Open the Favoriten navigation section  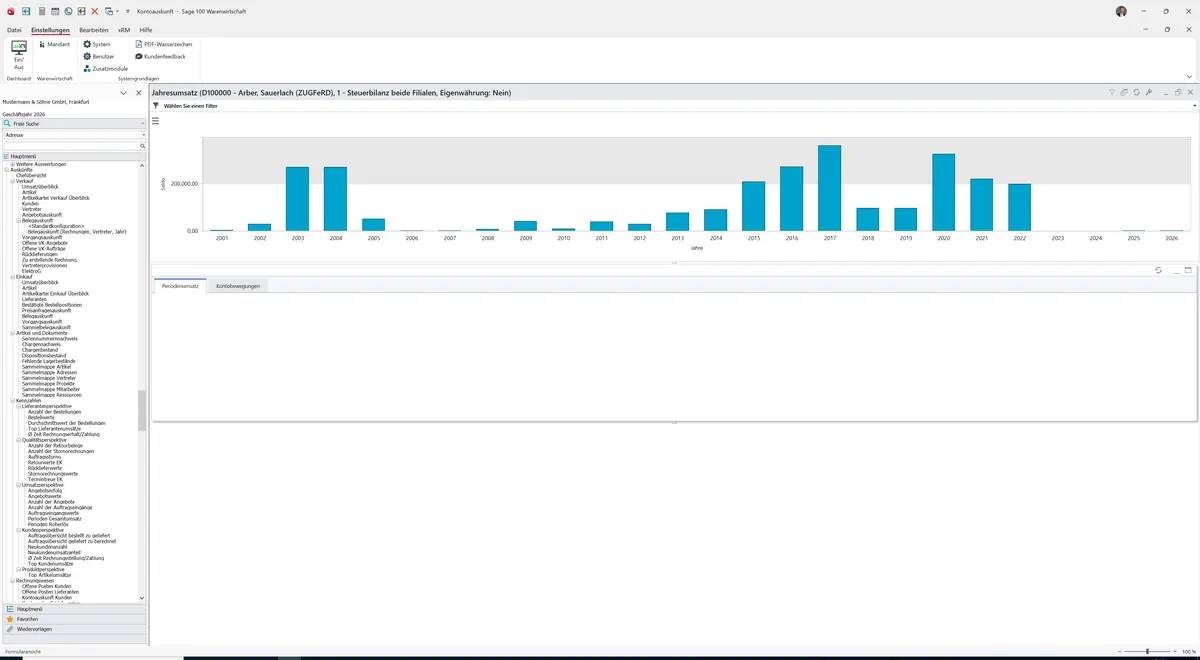point(74,619)
